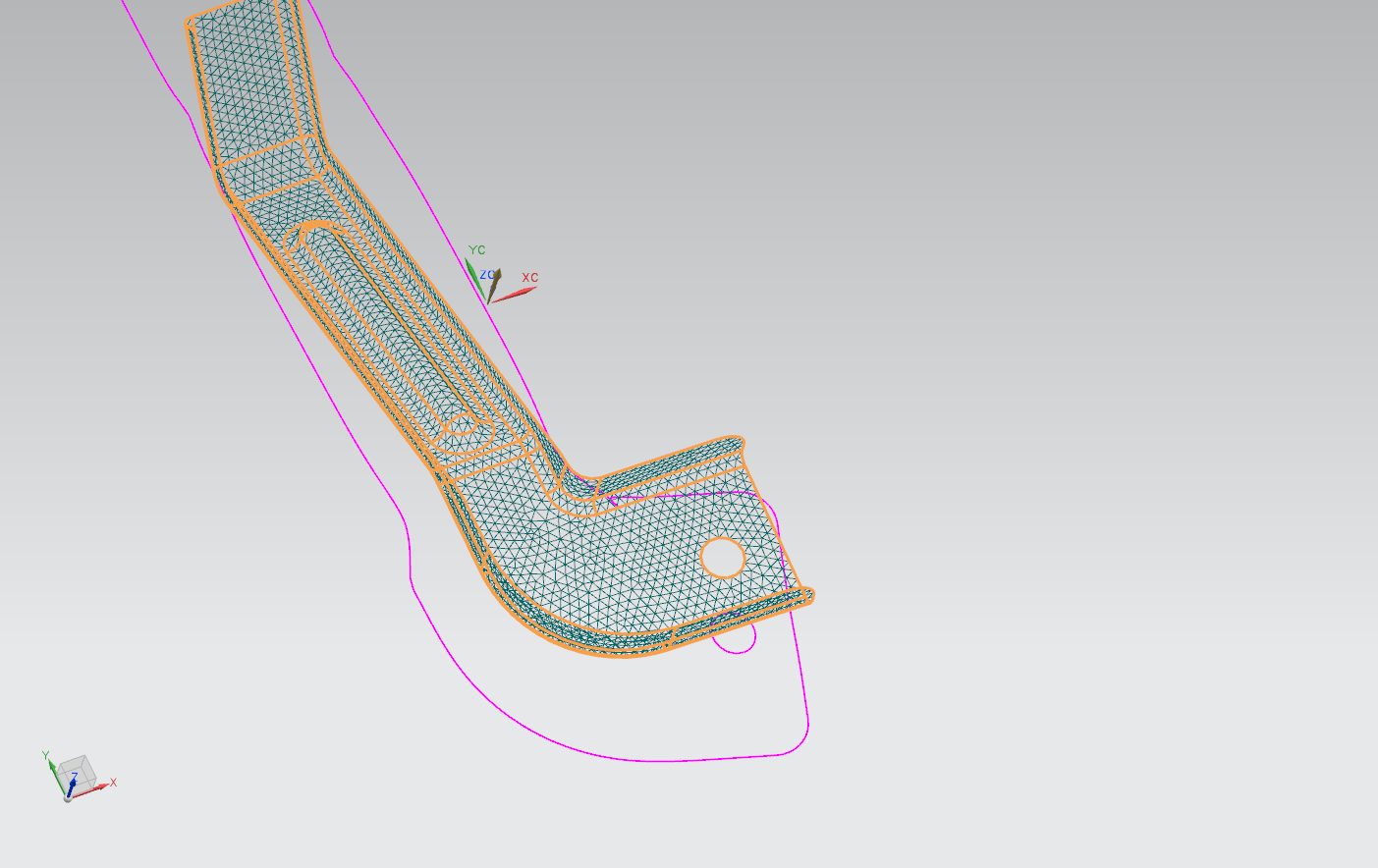
Task: Click the XC axis of the WCS triad
Action: point(514,294)
